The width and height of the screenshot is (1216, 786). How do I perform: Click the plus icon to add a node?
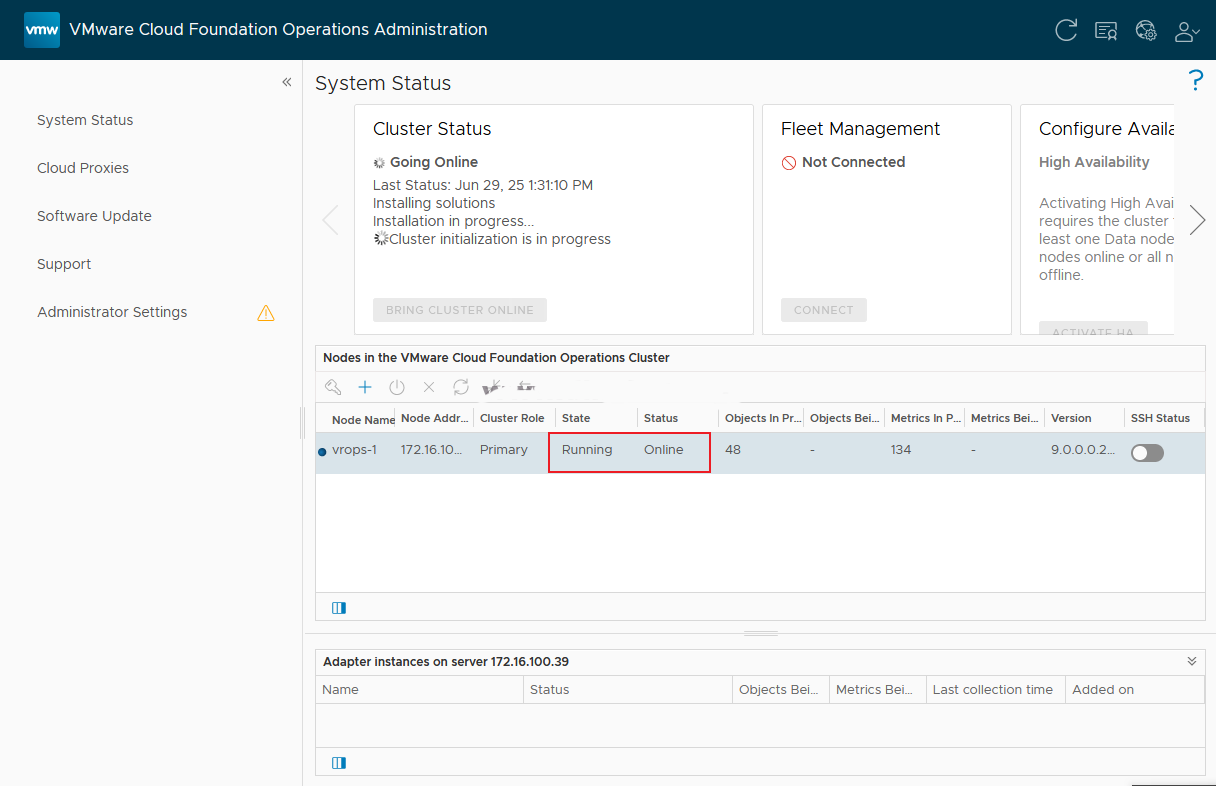click(365, 387)
